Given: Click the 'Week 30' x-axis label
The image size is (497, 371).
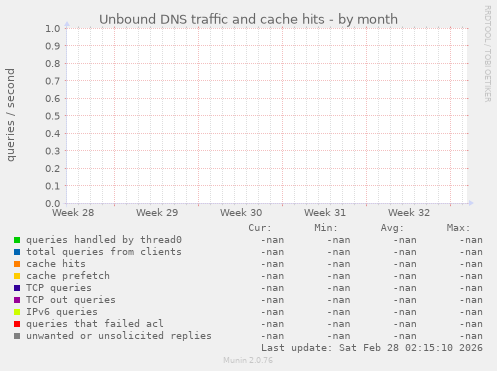Looking at the screenshot, I should (241, 213).
